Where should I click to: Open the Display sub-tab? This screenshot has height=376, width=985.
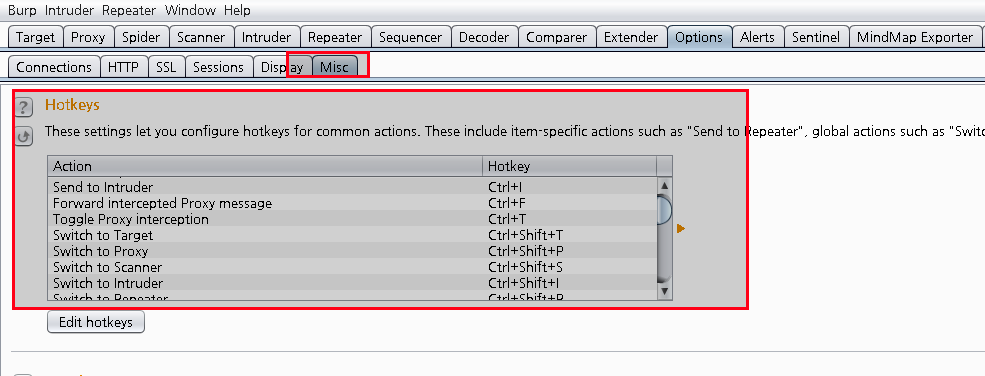pyautogui.click(x=283, y=67)
